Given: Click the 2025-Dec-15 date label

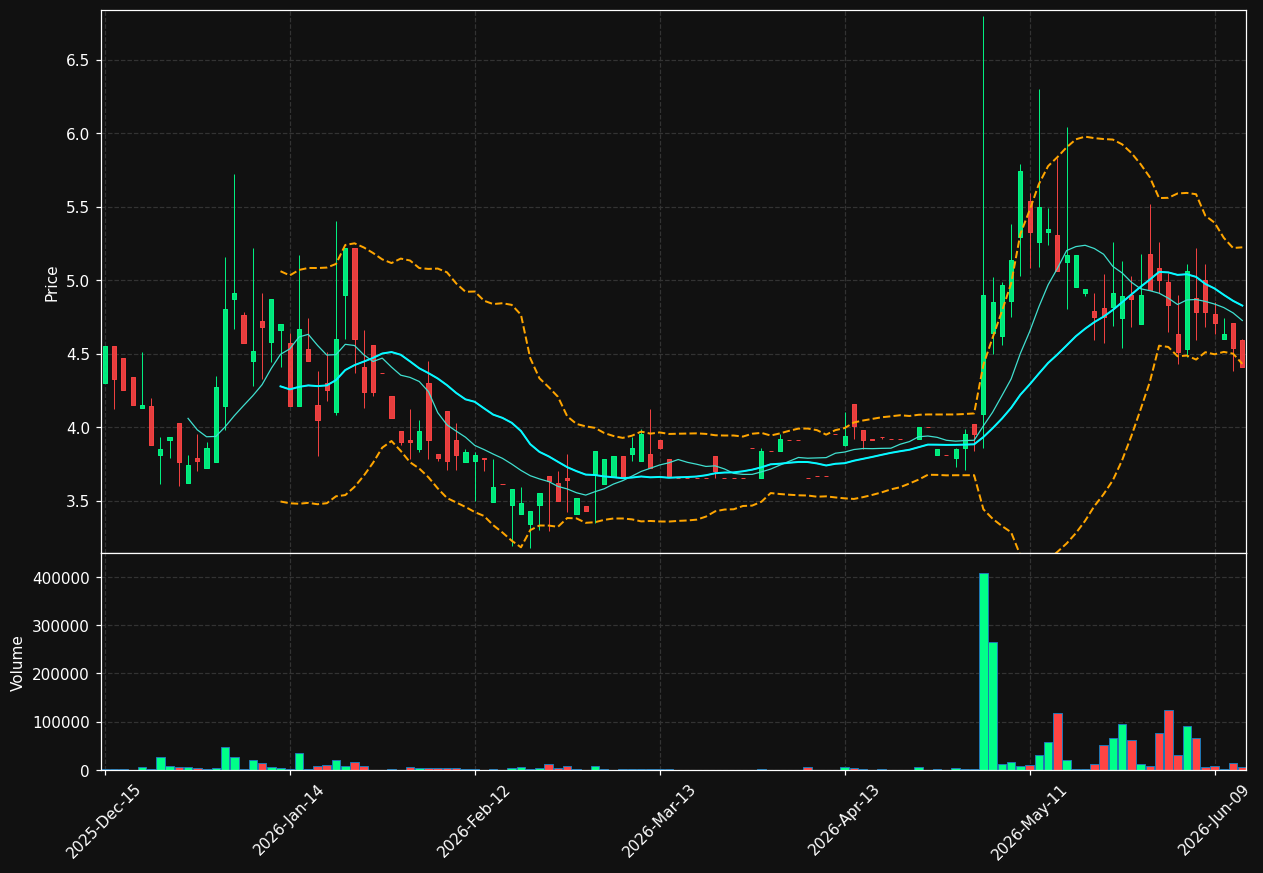Looking at the screenshot, I should pos(104,821).
